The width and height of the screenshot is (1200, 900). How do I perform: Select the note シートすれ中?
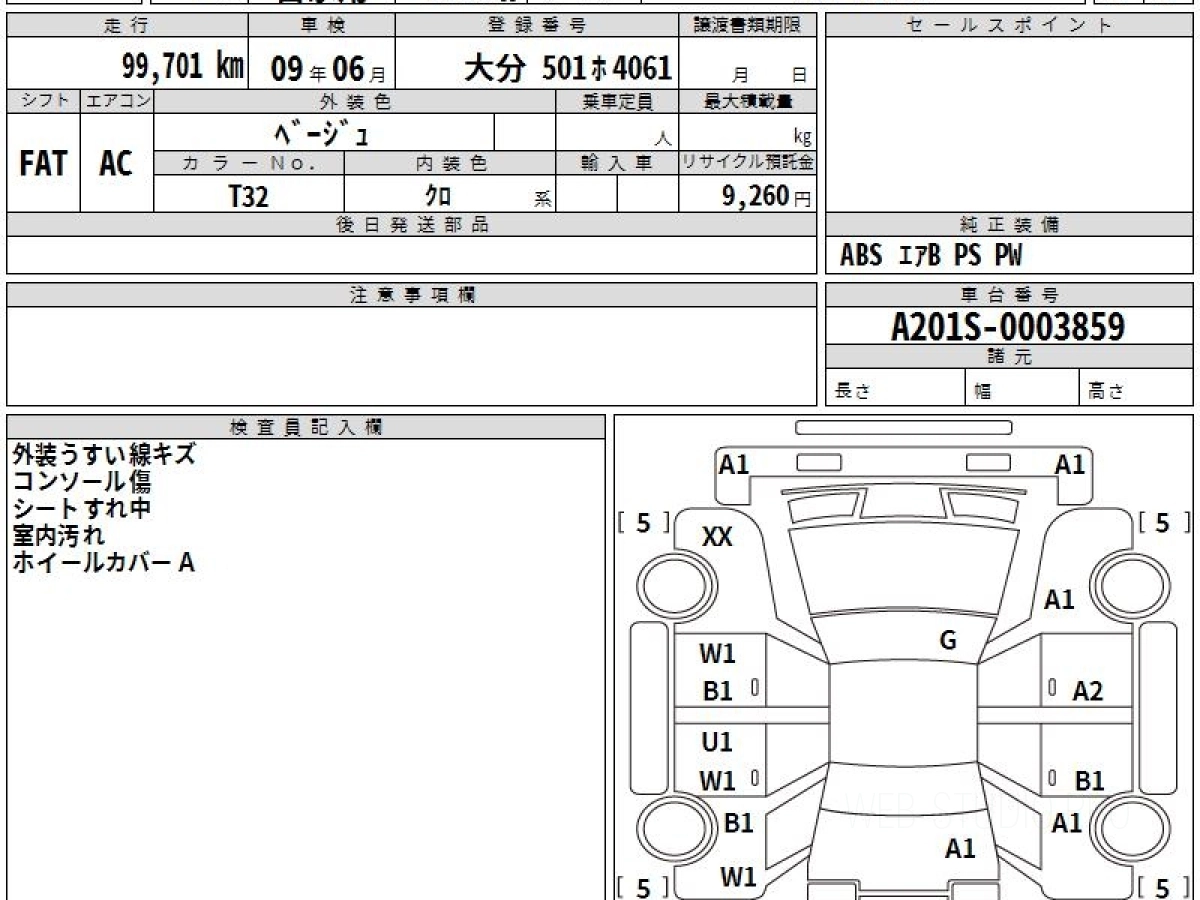[82, 509]
